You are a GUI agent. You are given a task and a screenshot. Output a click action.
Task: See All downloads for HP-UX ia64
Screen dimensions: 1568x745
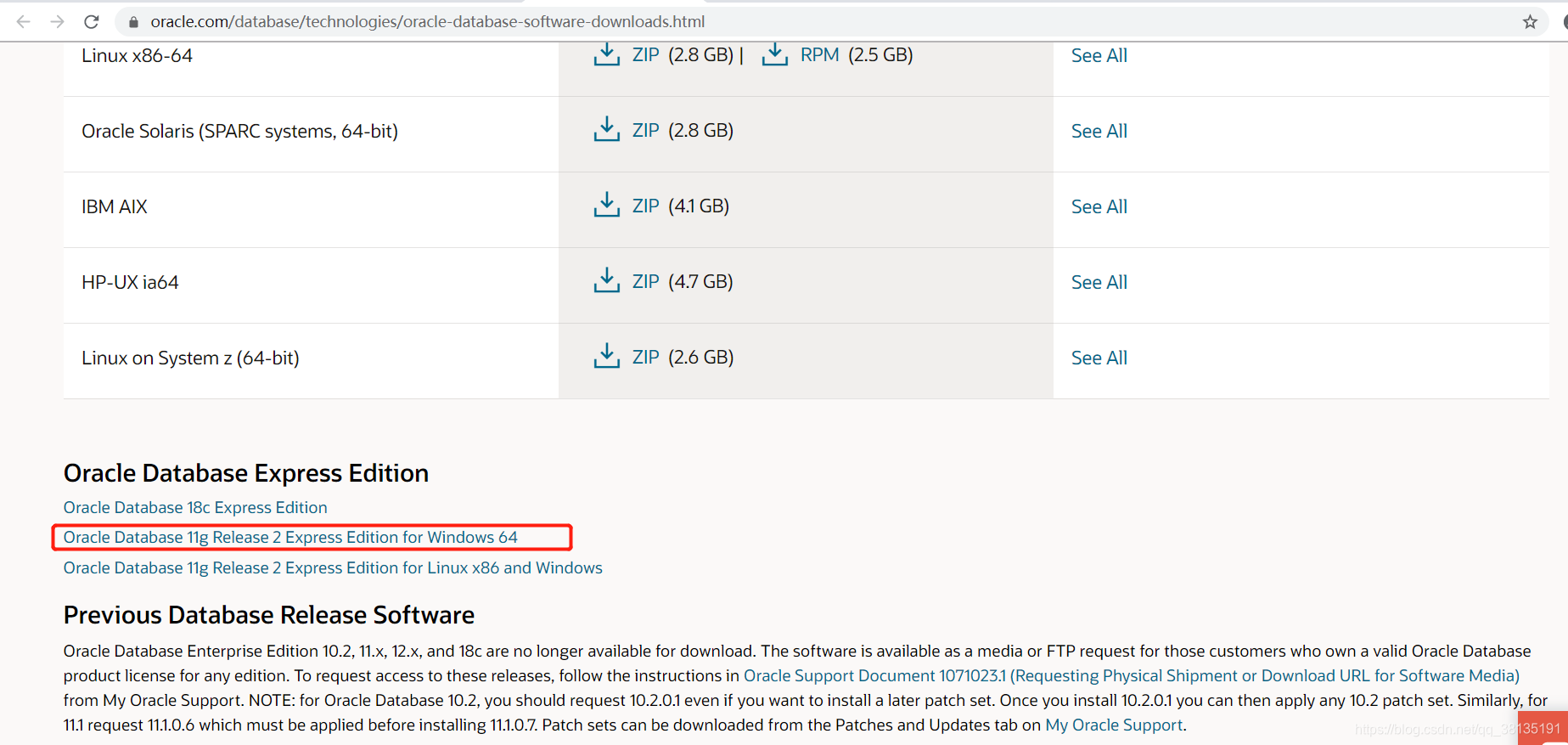pos(1099,283)
